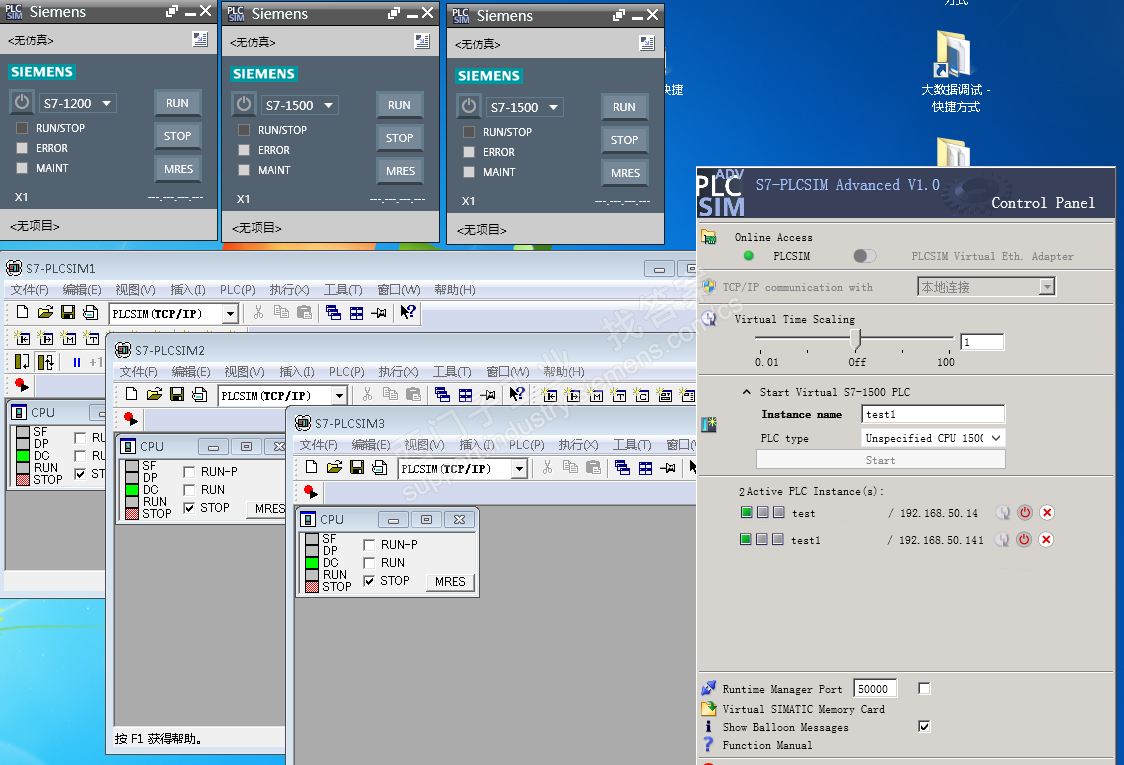Open the PLCSIM(TCP/IP) dropdown in S7-PLCSIM1
The image size is (1124, 765).
tap(230, 314)
